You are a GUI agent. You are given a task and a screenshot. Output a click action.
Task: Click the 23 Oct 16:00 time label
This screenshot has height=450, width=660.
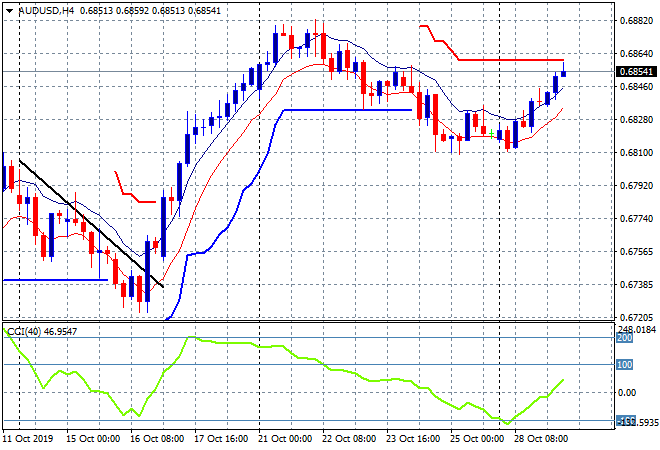(x=413, y=439)
